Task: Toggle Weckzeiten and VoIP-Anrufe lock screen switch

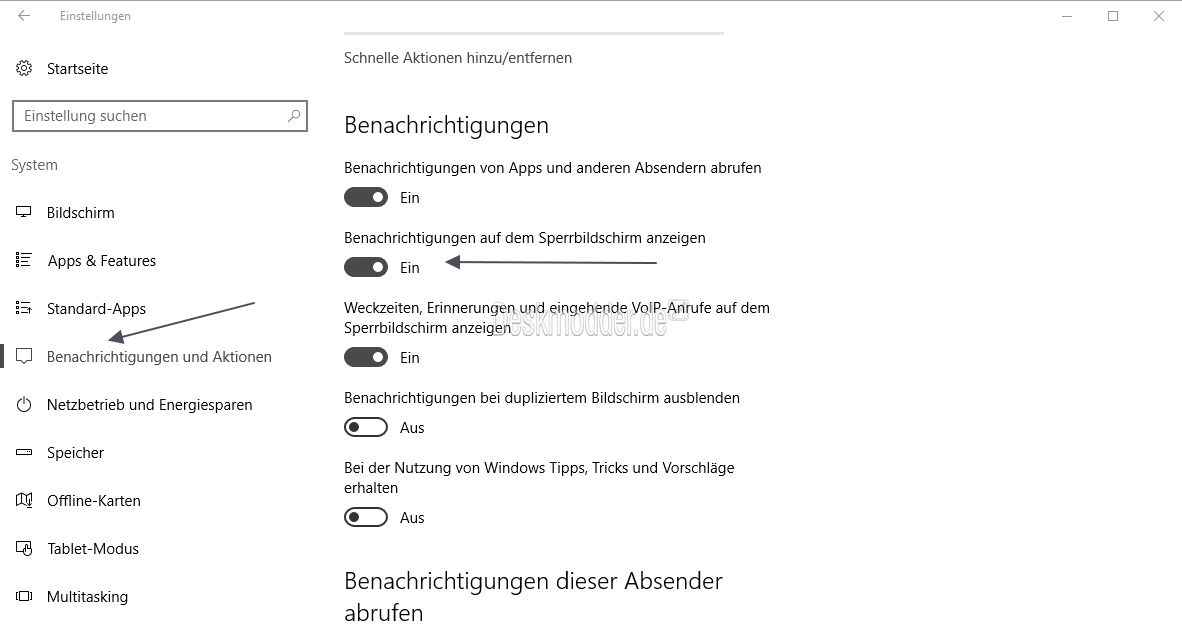Action: click(x=366, y=357)
